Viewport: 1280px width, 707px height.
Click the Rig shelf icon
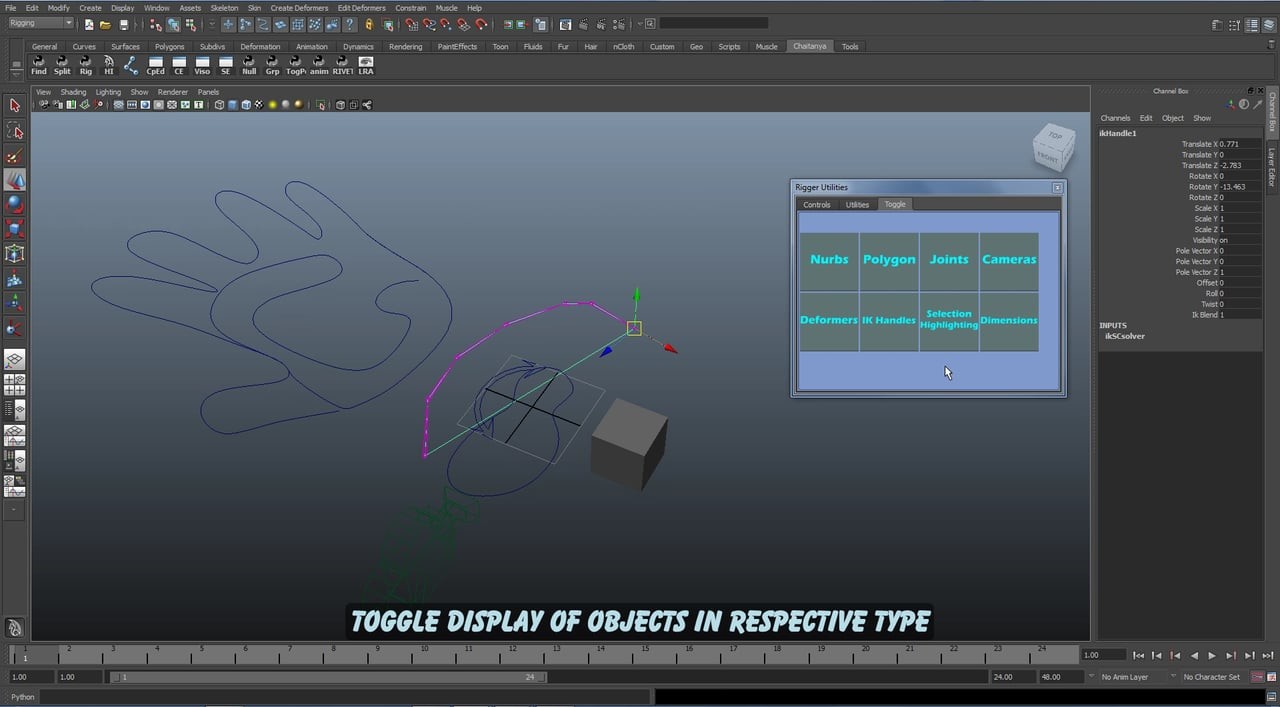(x=85, y=68)
